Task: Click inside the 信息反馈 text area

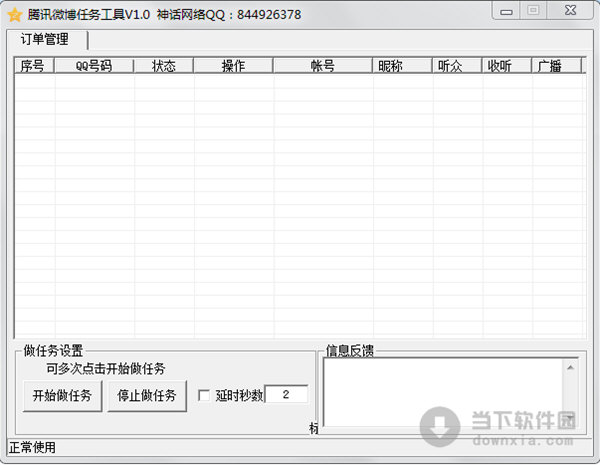Action: coord(440,392)
